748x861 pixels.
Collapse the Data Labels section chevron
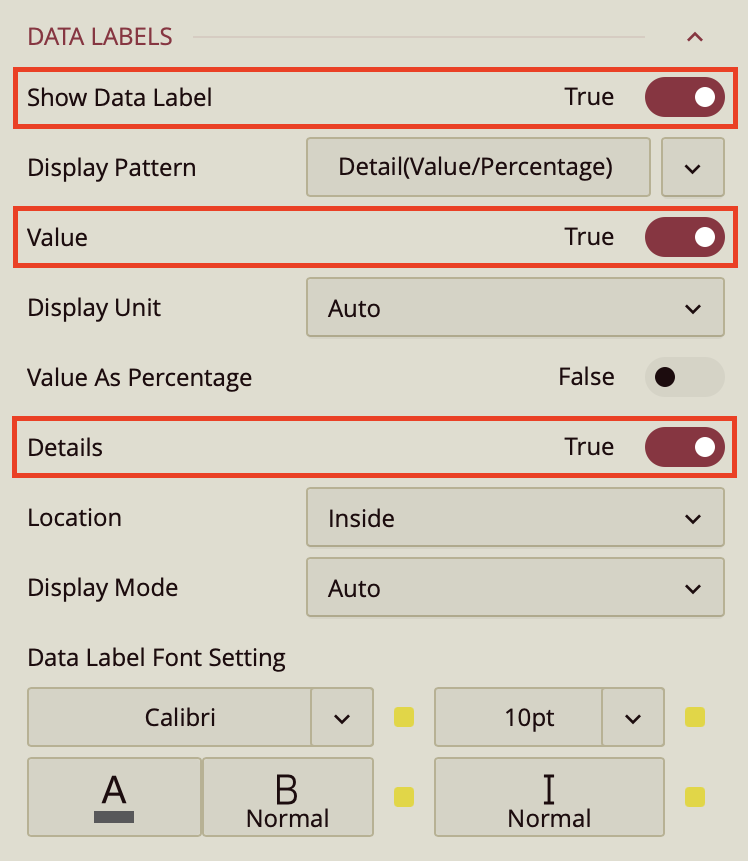pyautogui.click(x=695, y=37)
